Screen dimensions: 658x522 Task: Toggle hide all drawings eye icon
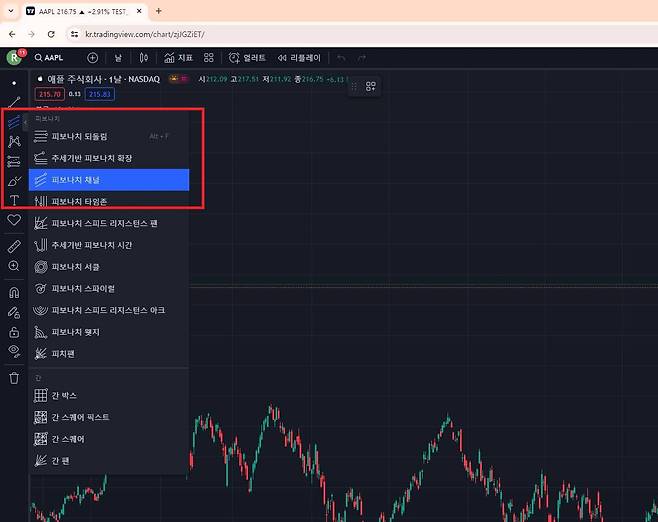(x=14, y=351)
